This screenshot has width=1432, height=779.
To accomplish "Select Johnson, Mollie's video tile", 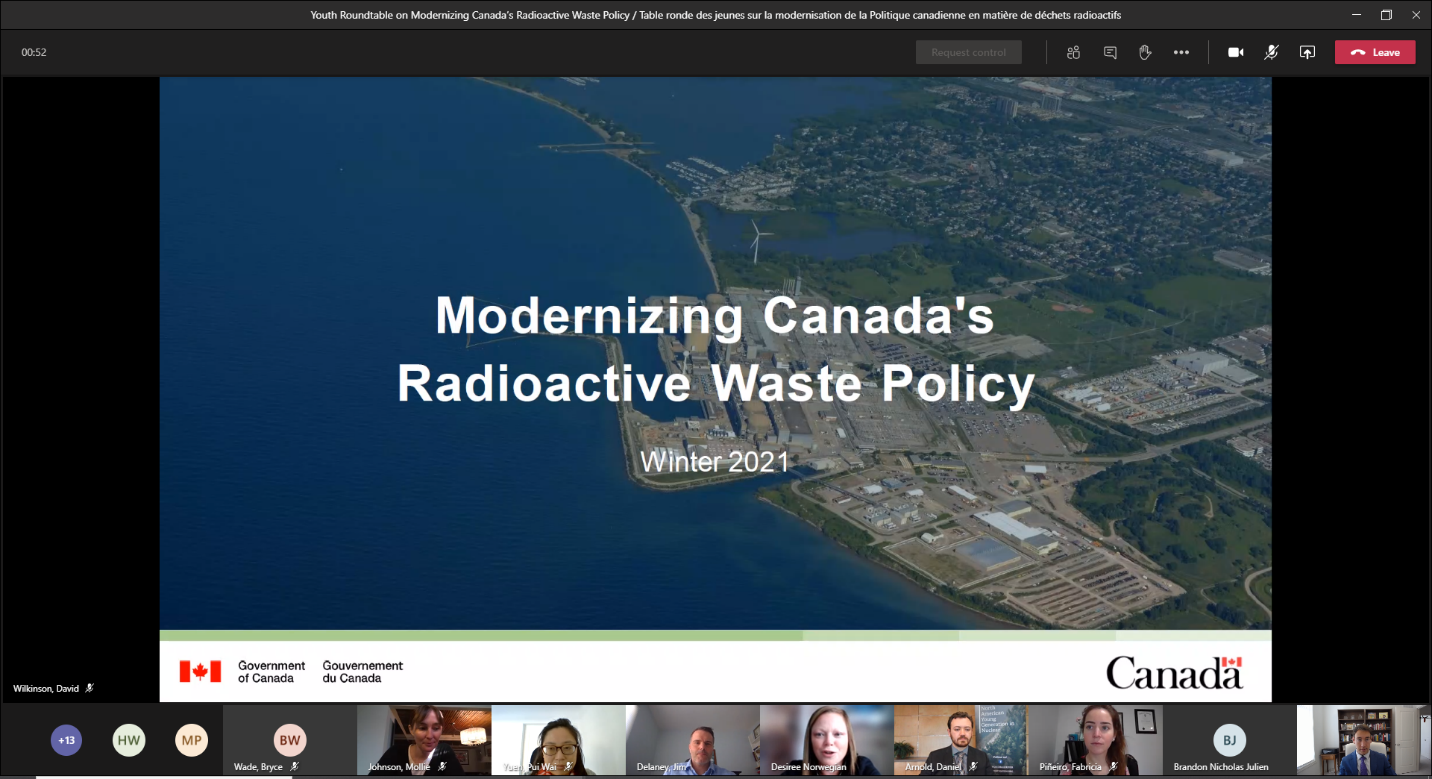I will pos(424,741).
